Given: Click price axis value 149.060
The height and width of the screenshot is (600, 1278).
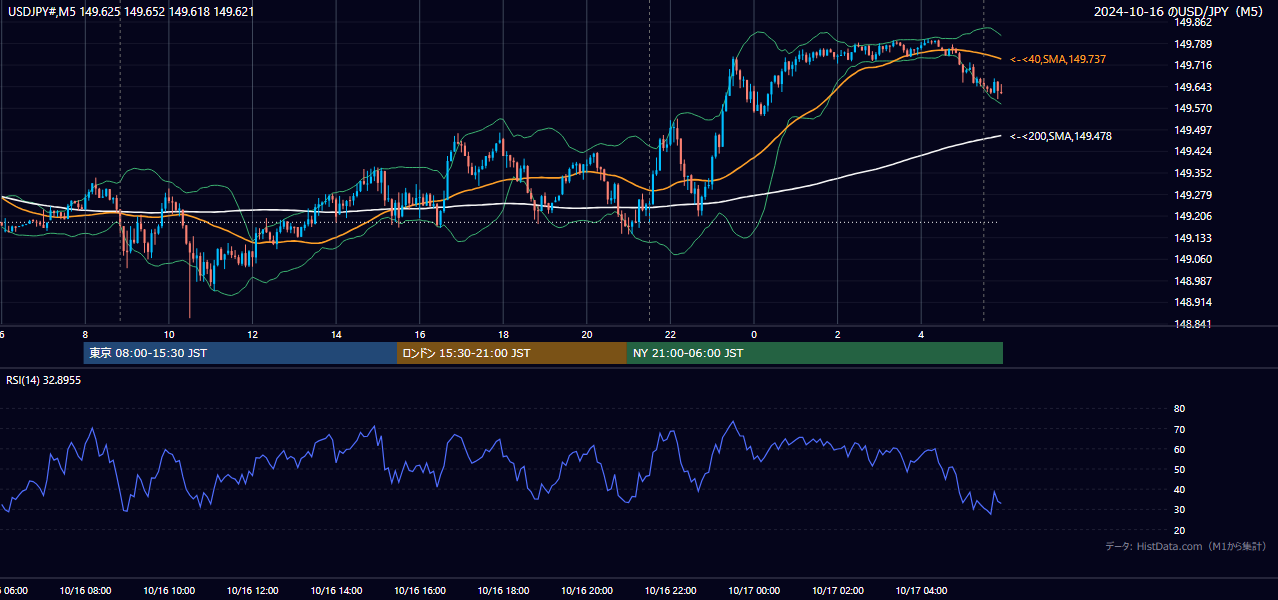Looking at the screenshot, I should point(1193,259).
